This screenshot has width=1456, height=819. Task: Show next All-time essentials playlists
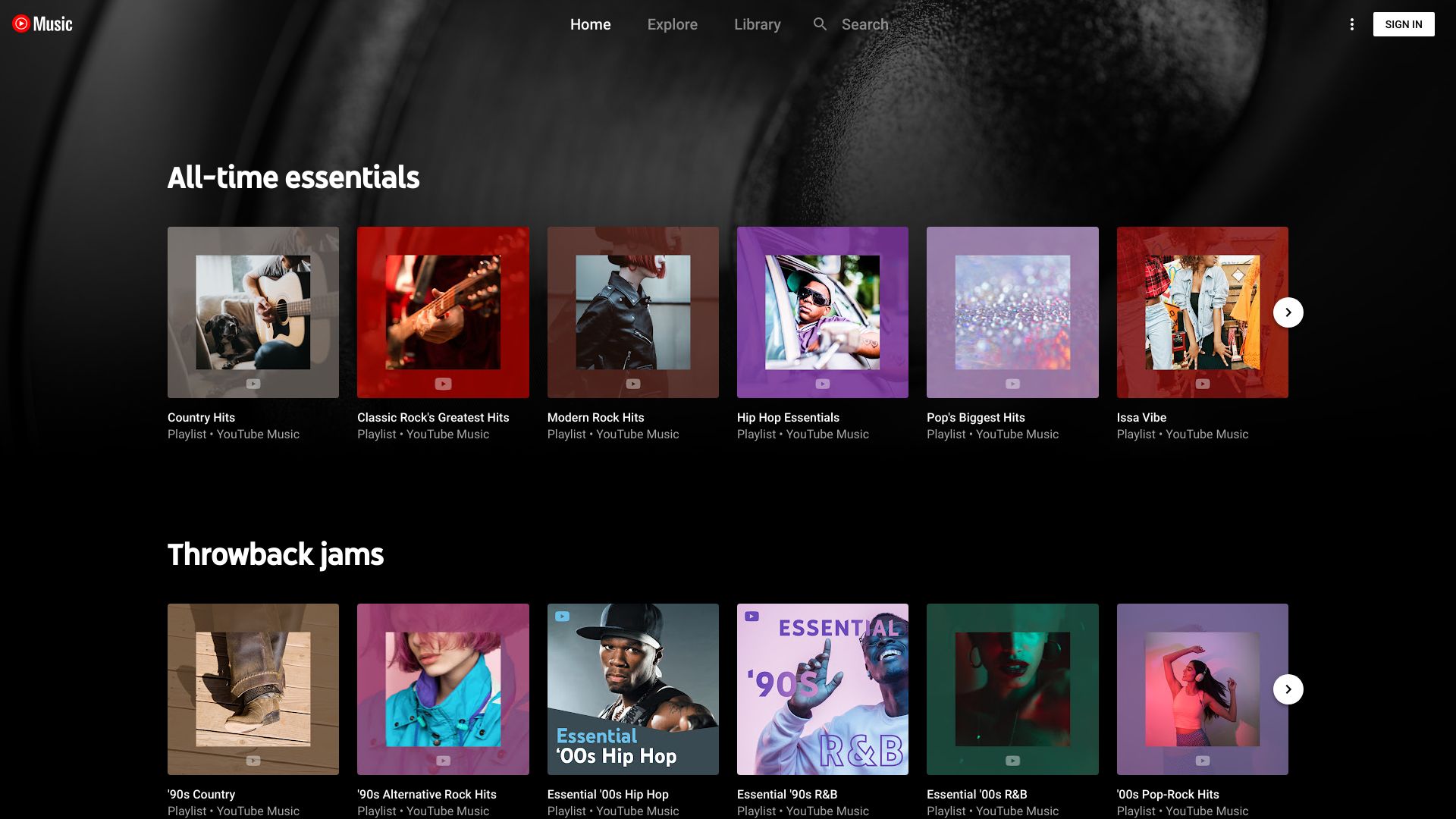coord(1288,312)
